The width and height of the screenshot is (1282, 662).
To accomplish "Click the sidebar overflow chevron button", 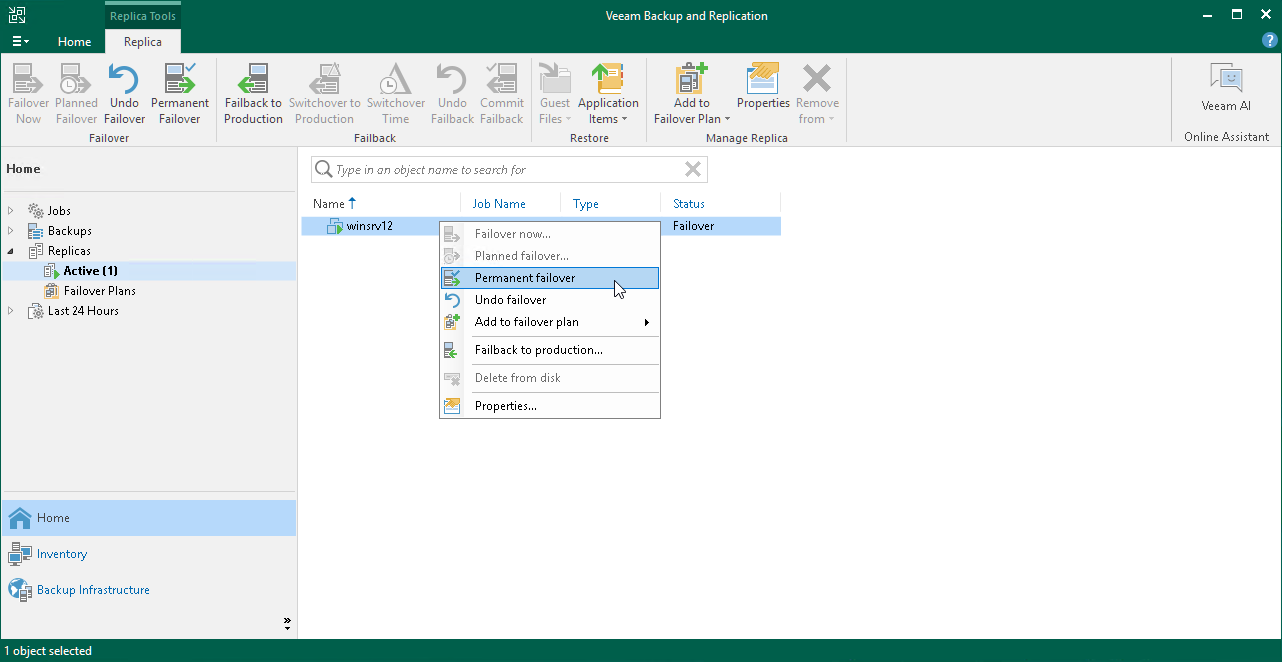I will (x=287, y=623).
